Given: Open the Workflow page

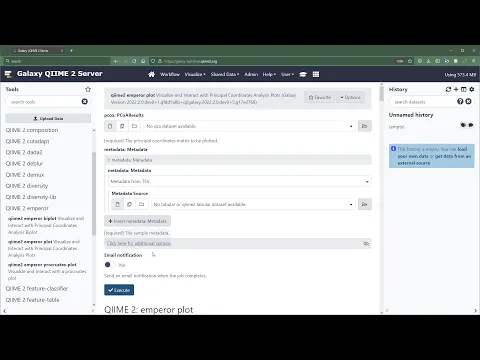Looking at the screenshot, I should click(170, 74).
